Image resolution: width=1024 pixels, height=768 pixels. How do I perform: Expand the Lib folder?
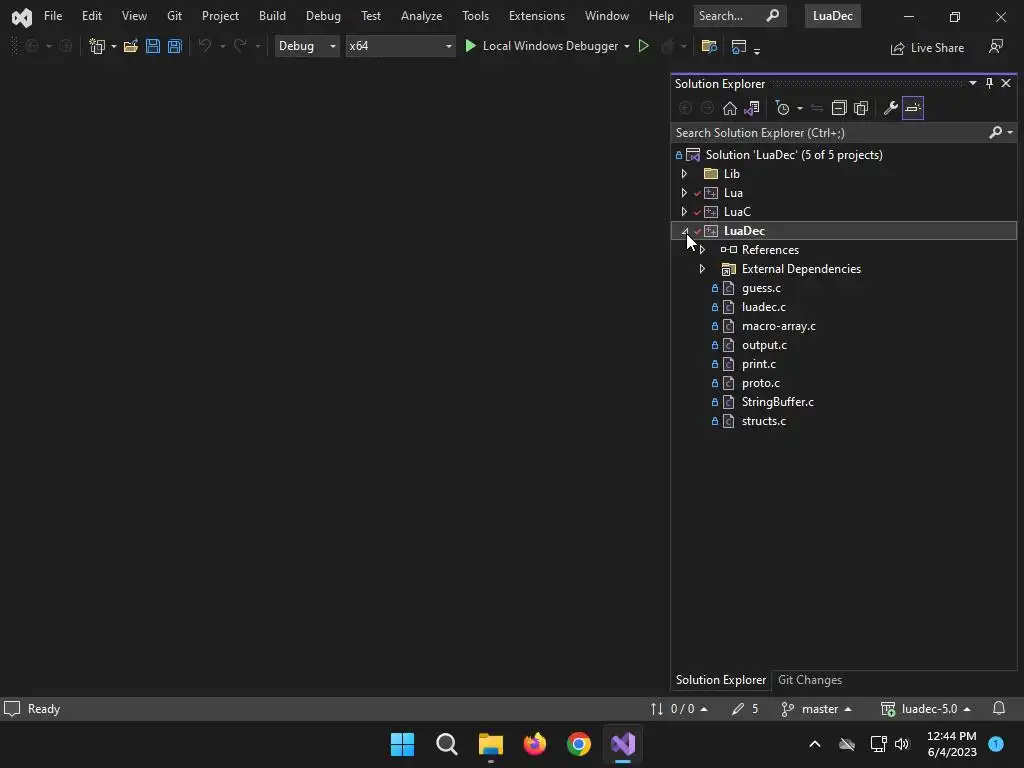coord(684,174)
